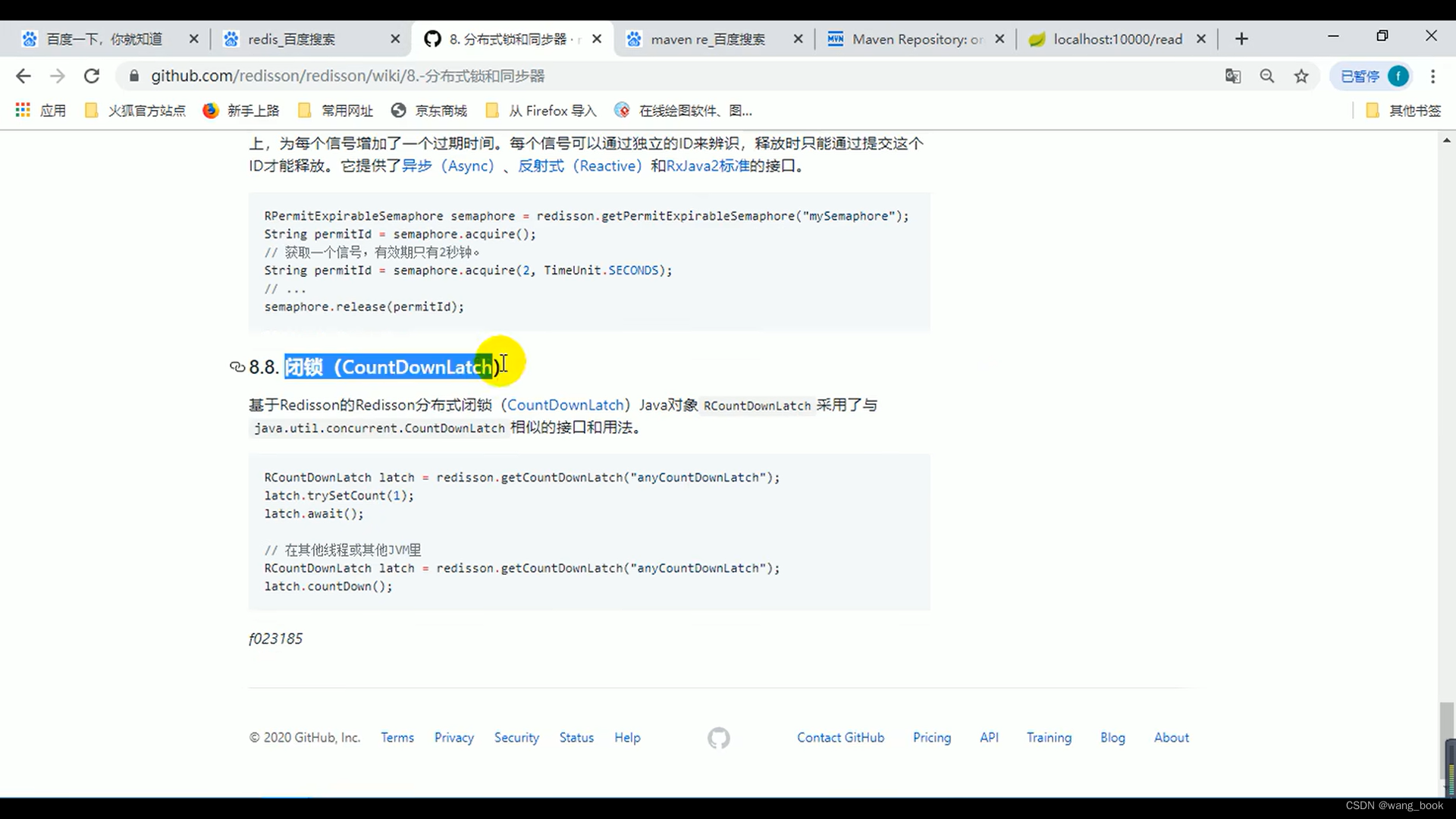This screenshot has width=1456, height=819.
Task: Open the 常用网址 bookmark folder
Action: (x=335, y=111)
